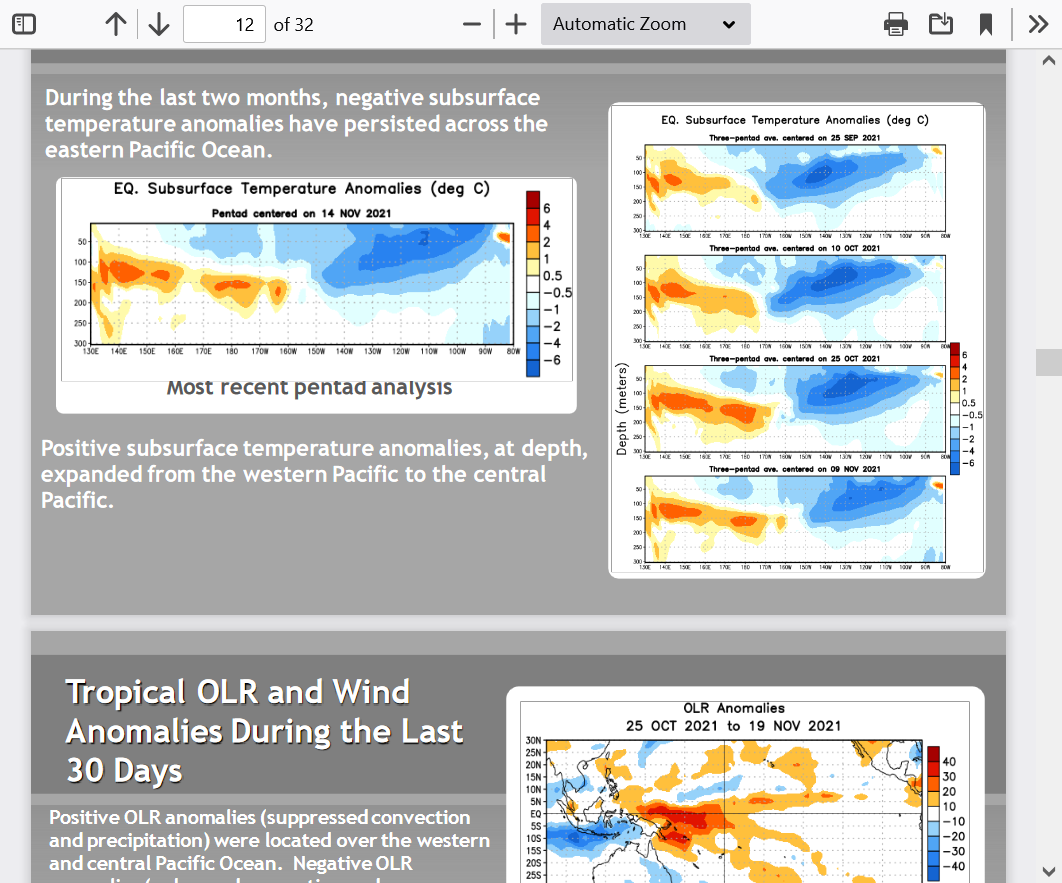The height and width of the screenshot is (883, 1062).
Task: Click the 'Depth (meters)' axis label
Action: 622,409
